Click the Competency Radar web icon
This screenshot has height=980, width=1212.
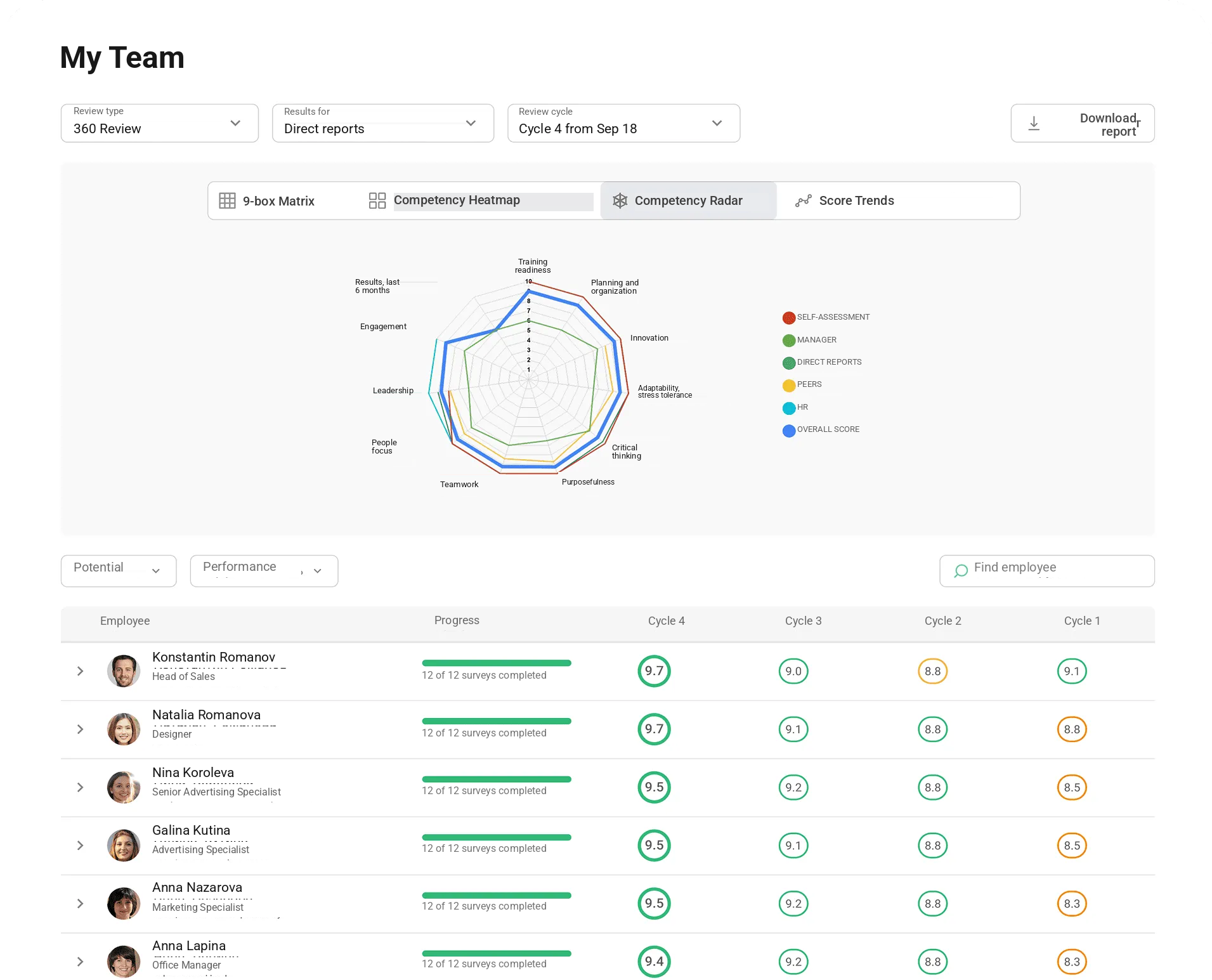(x=620, y=201)
